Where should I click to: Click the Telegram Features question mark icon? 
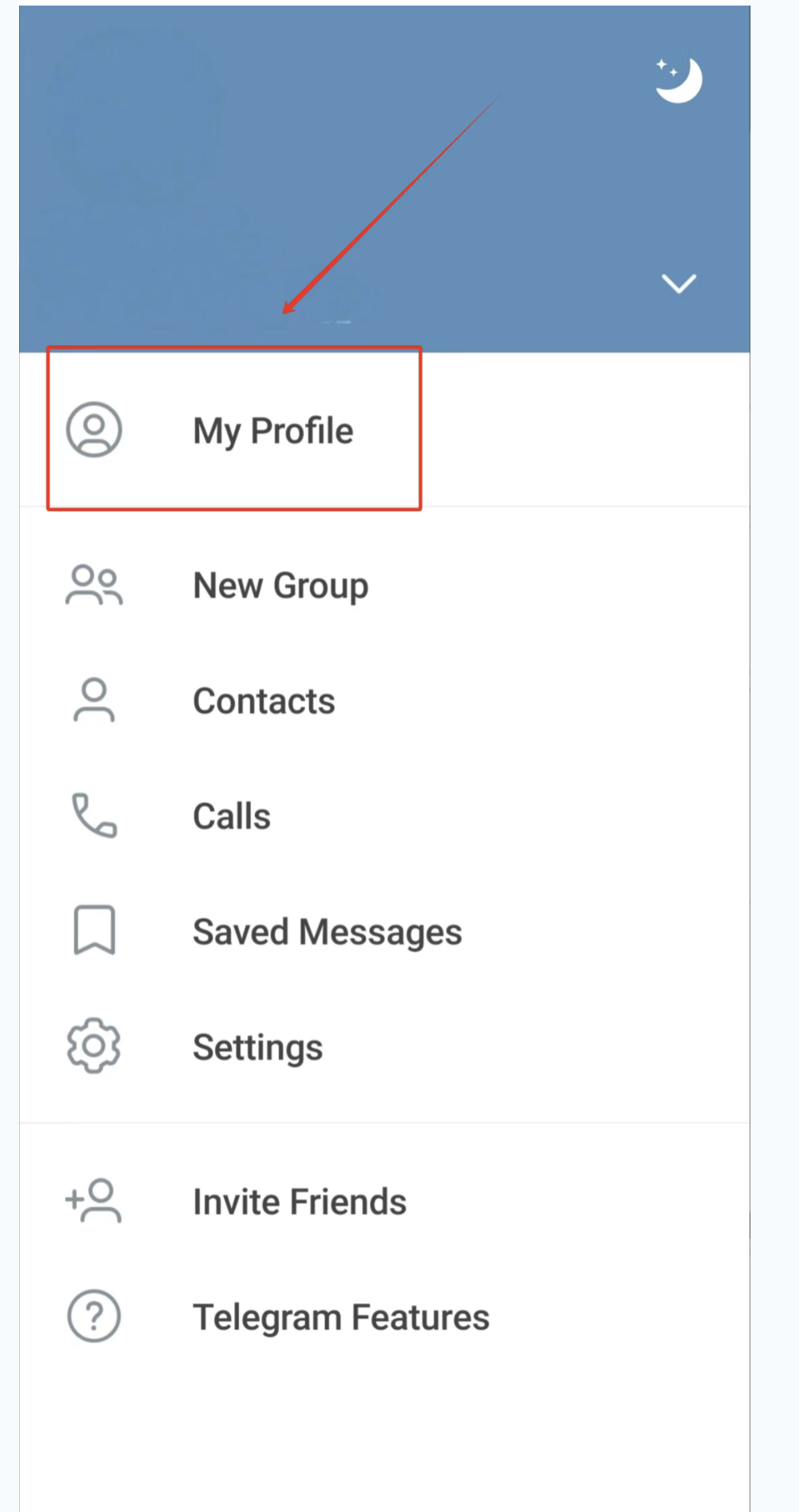pyautogui.click(x=94, y=1316)
